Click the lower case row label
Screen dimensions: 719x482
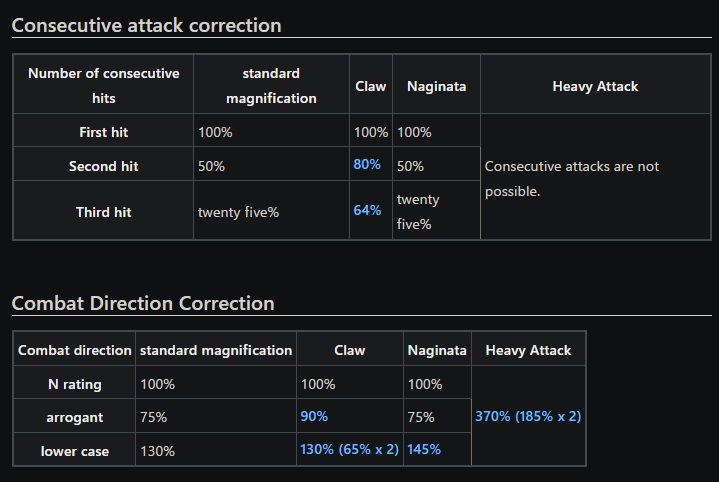click(75, 451)
